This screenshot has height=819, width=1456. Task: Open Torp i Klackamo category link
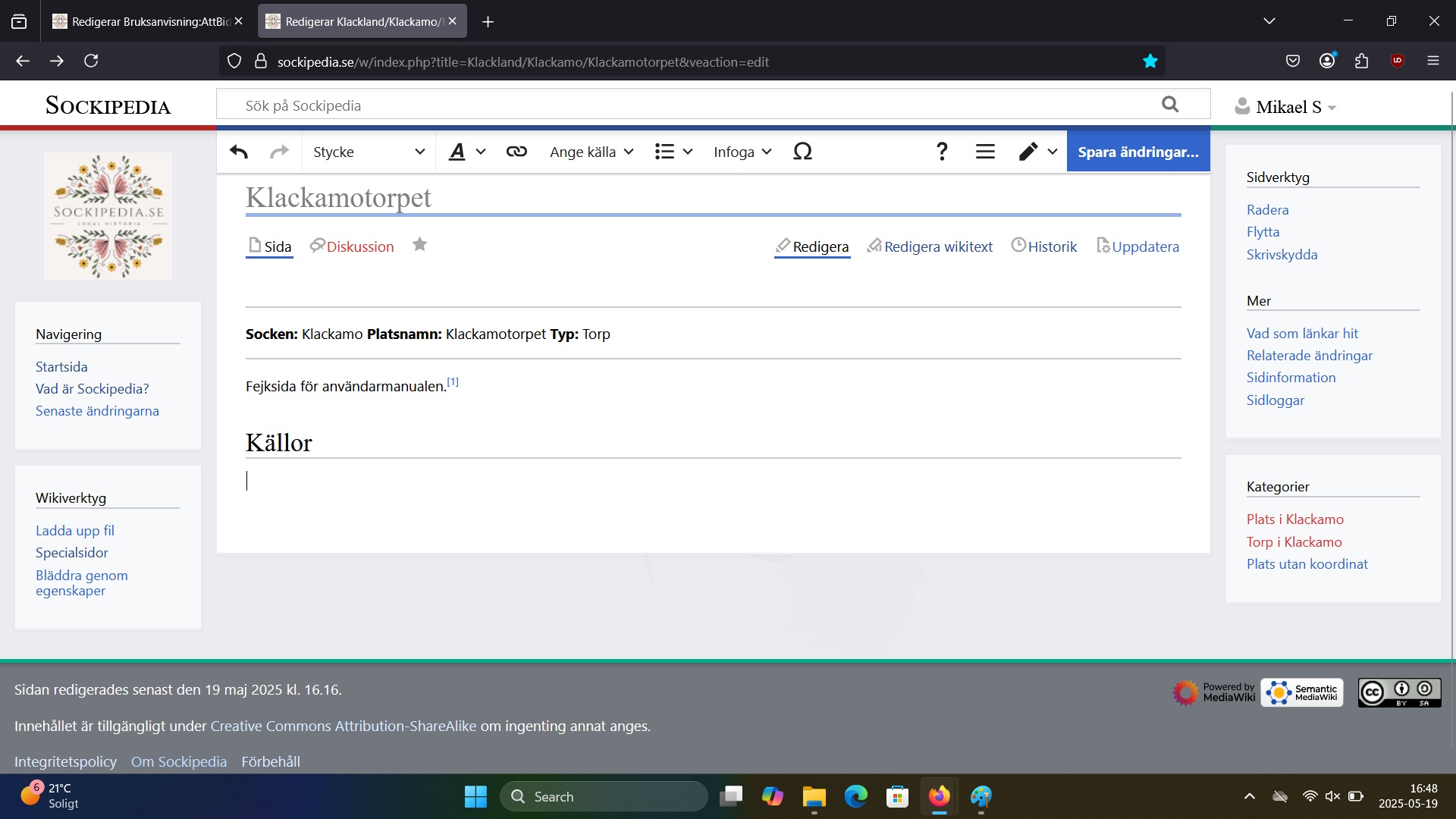(x=1294, y=542)
